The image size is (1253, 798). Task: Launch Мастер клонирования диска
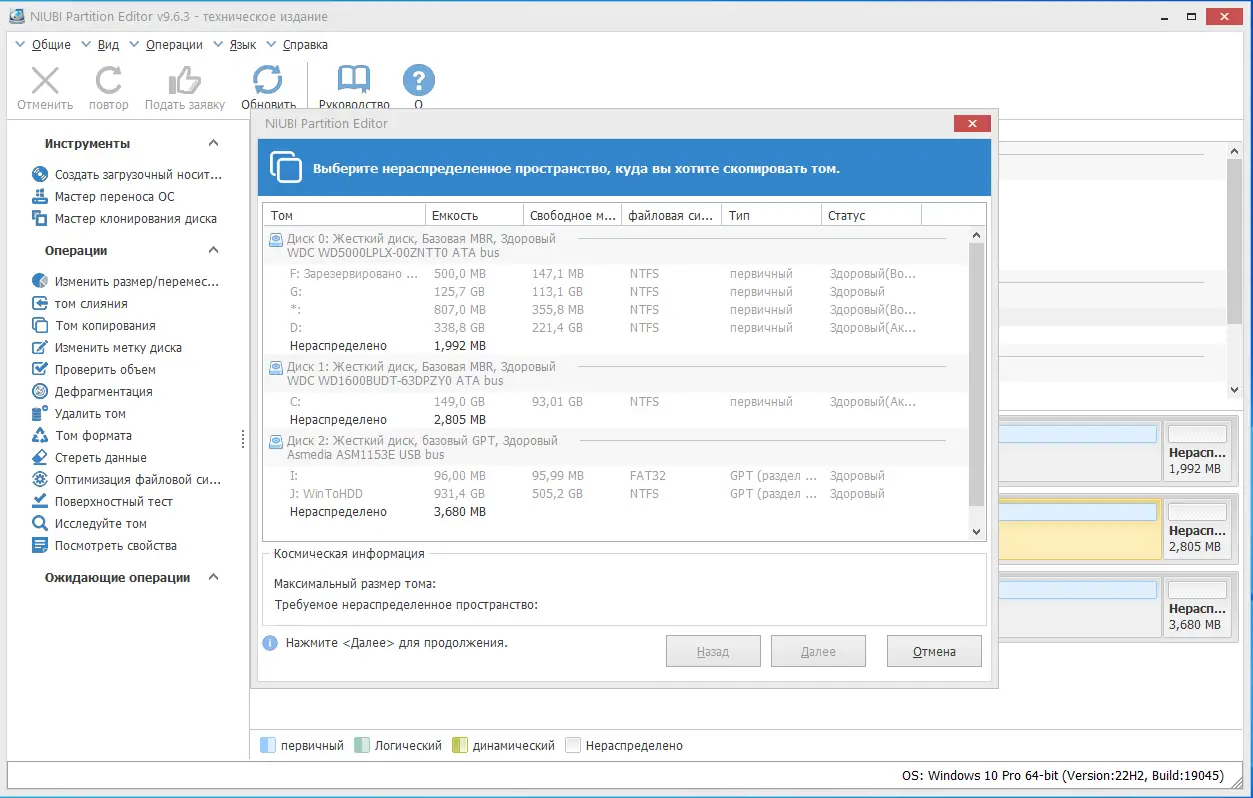click(124, 218)
